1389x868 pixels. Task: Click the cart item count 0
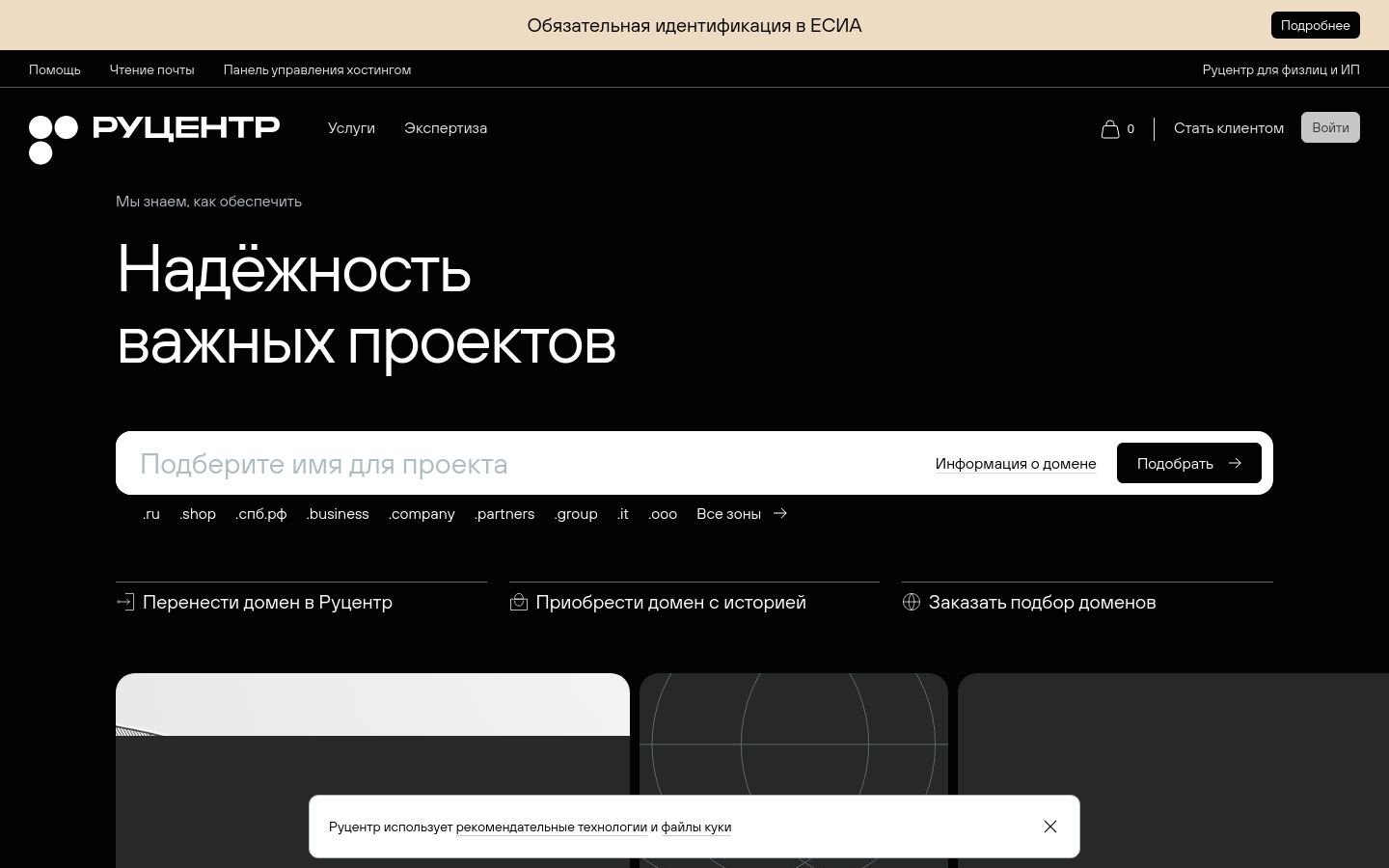pyautogui.click(x=1130, y=128)
